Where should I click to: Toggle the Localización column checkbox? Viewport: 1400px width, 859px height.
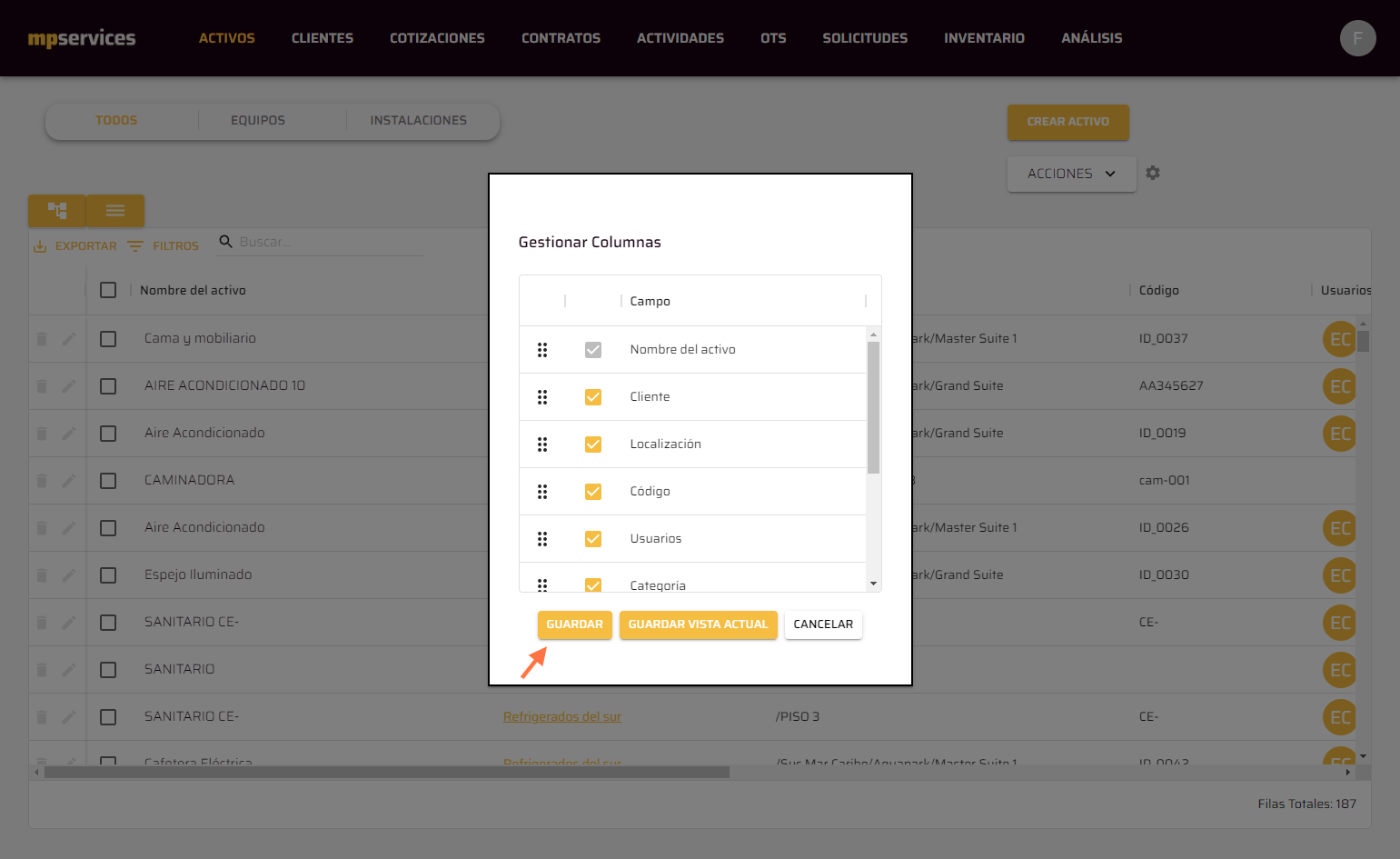click(x=593, y=444)
